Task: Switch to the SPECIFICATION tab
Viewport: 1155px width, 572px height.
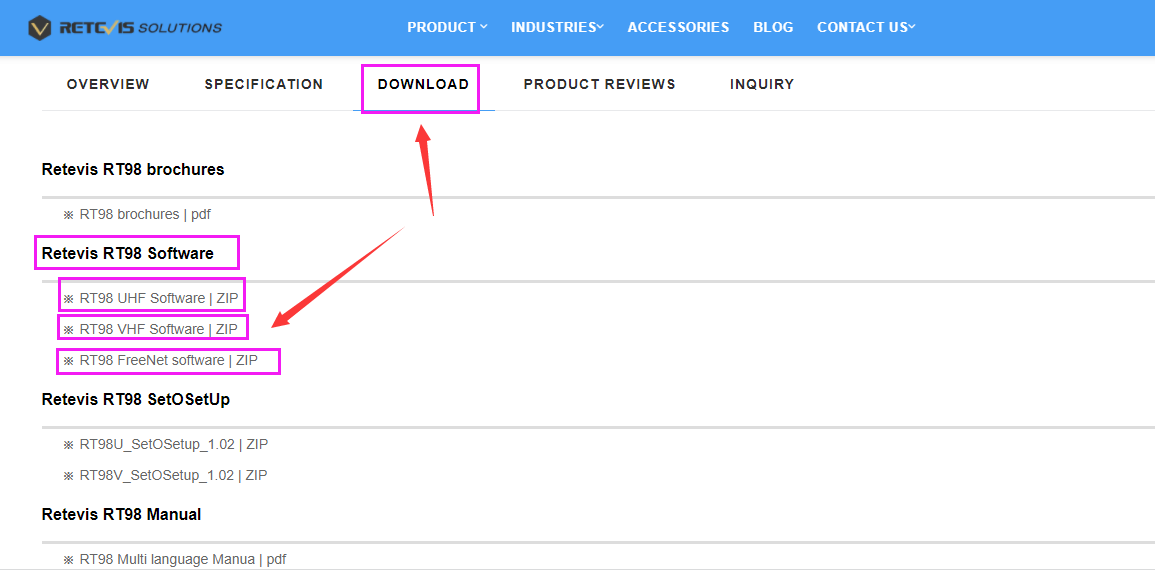Action: coord(264,85)
